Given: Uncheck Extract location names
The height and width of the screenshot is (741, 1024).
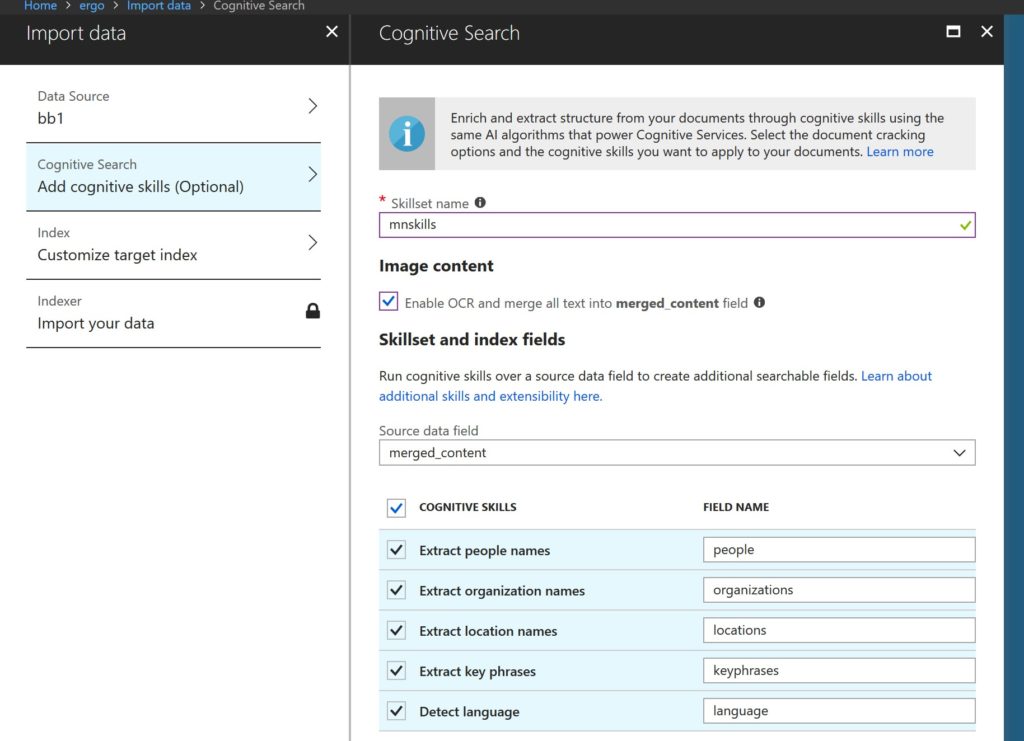Looking at the screenshot, I should (396, 631).
